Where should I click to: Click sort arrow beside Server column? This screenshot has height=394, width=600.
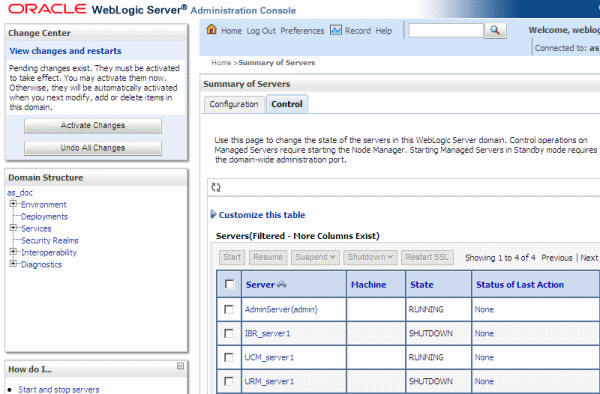pos(282,284)
